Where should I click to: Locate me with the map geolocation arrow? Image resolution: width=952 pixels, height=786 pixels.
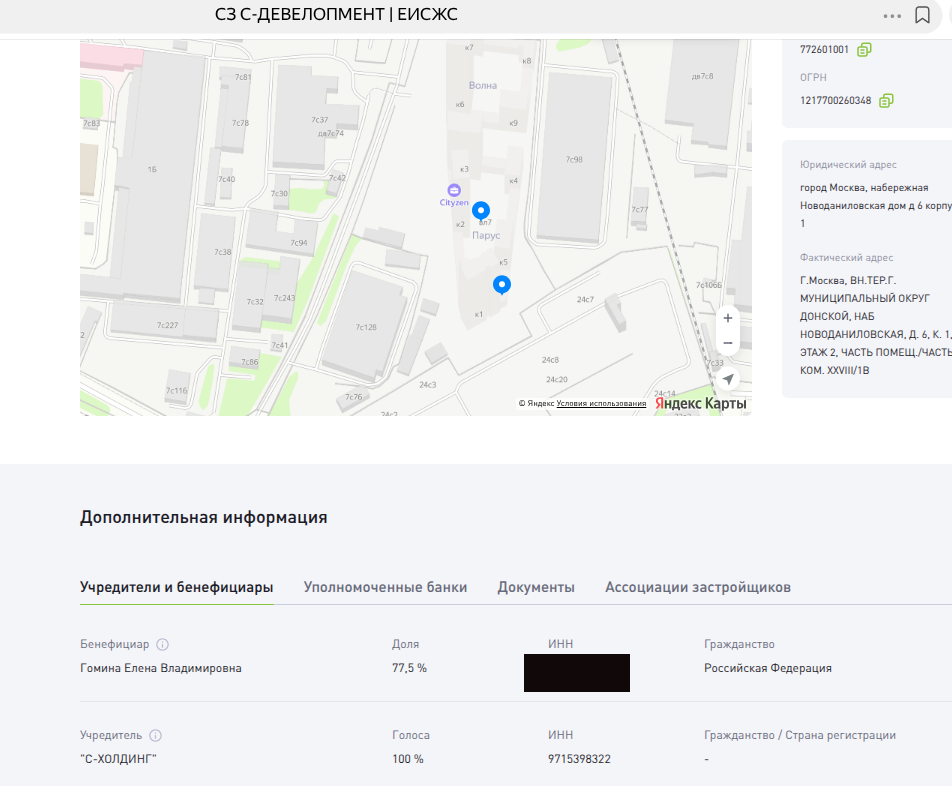click(728, 379)
